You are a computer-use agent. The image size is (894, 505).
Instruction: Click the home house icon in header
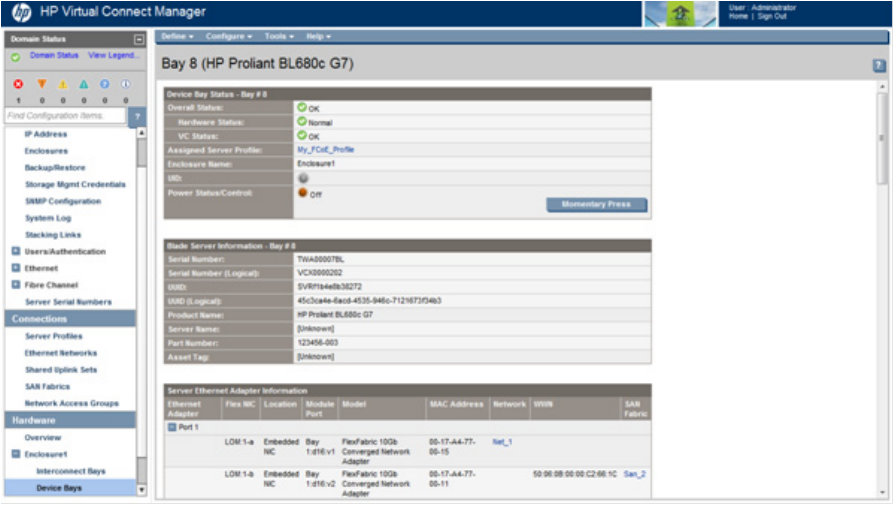coord(680,14)
